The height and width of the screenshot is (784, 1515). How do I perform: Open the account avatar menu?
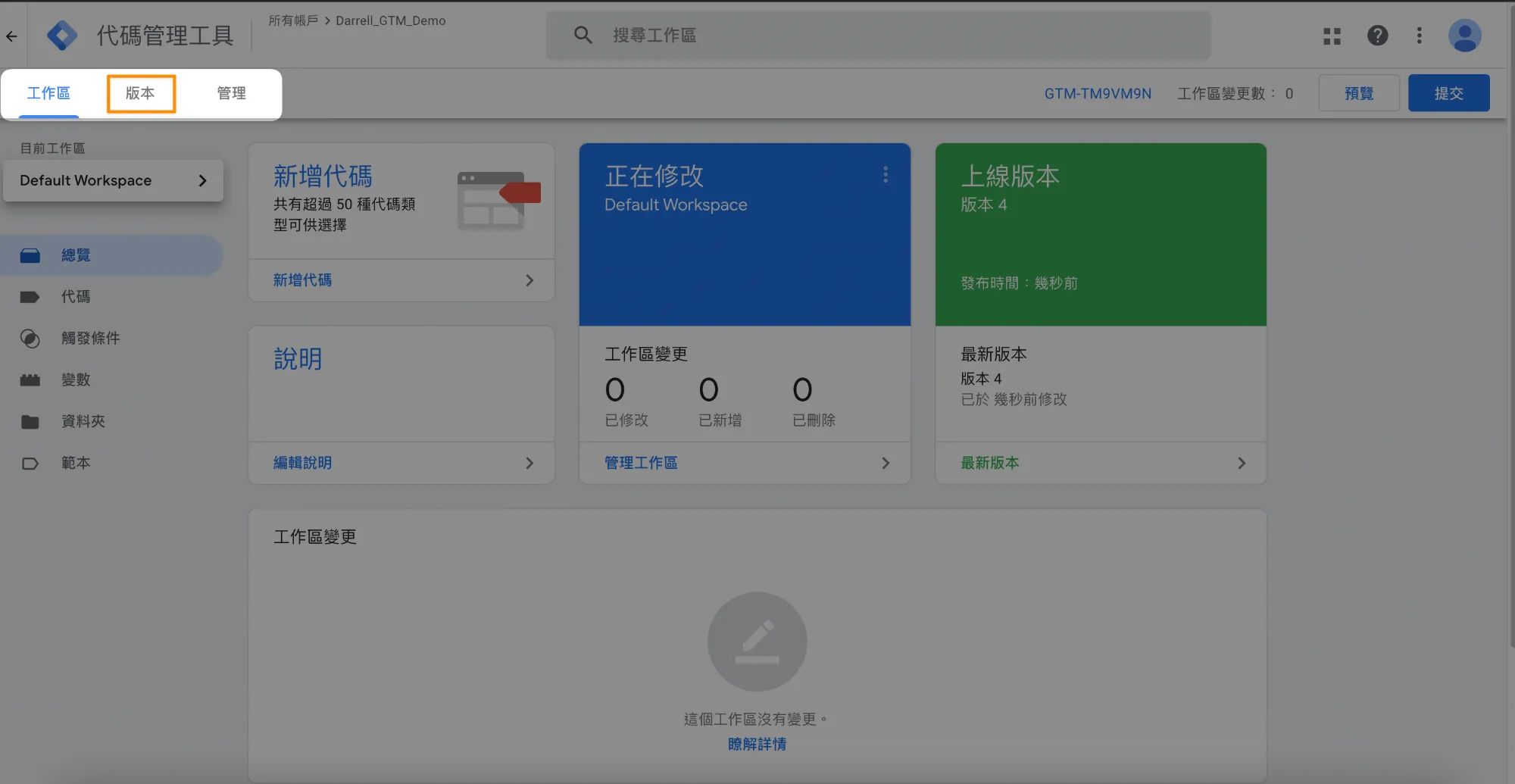[x=1464, y=35]
